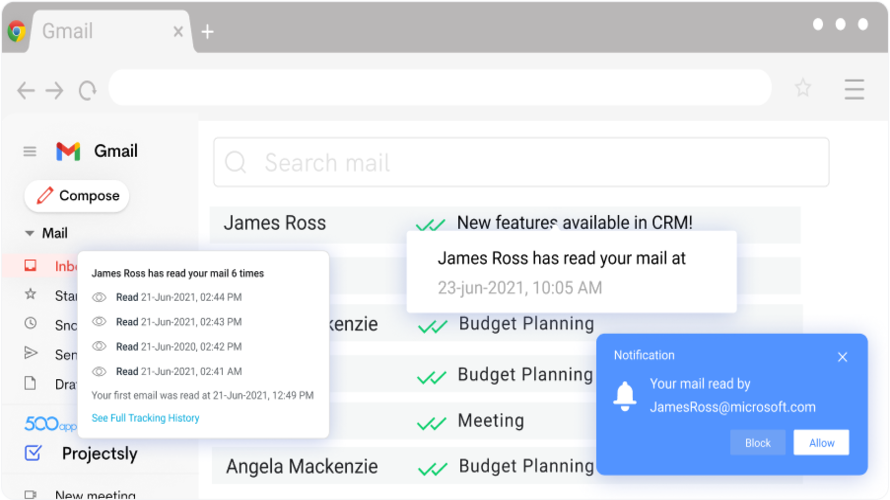Click the Gmail envelope logo
The width and height of the screenshot is (890, 500).
coord(68,152)
